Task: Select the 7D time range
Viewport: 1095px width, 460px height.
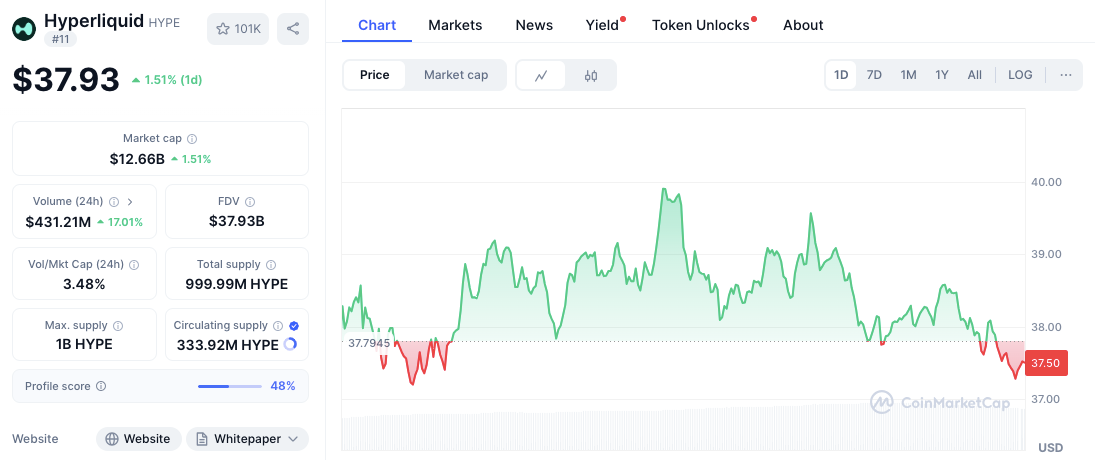Action: (x=874, y=75)
